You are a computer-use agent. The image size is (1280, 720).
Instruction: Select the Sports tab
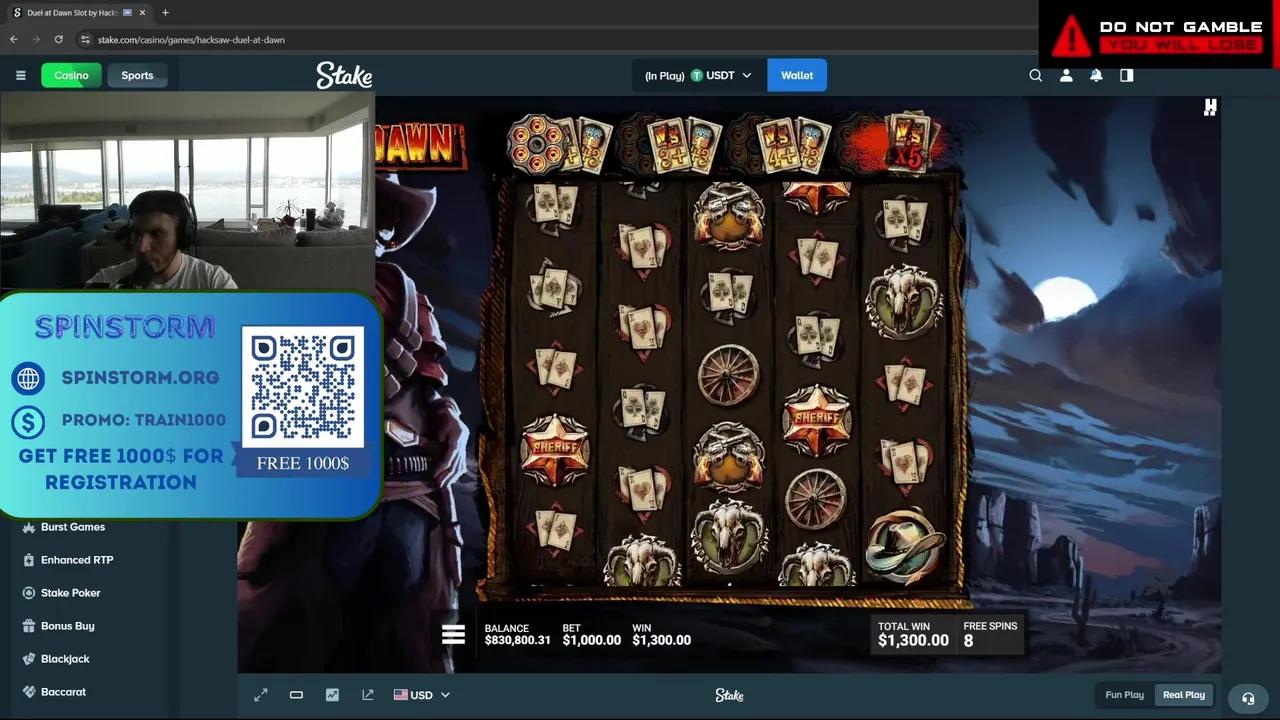(x=137, y=75)
